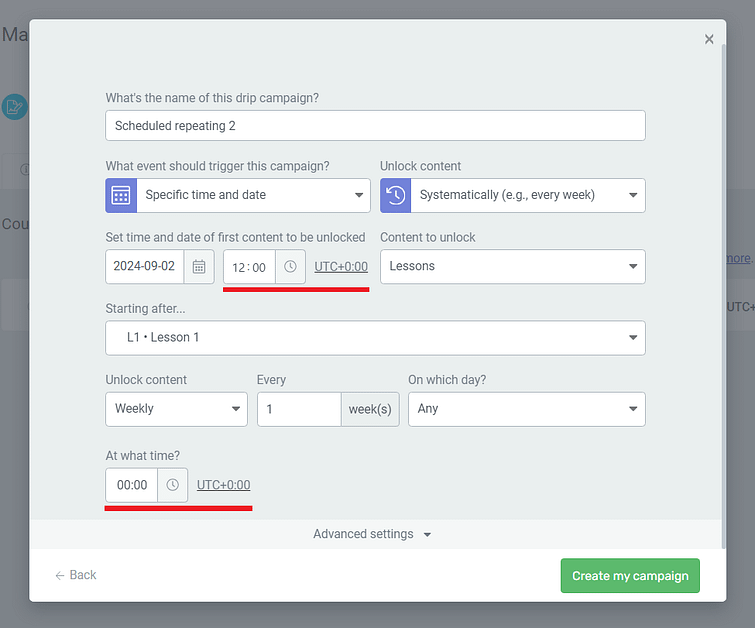Viewport: 755px width, 628px height.
Task: Expand the Advanced settings section
Action: coord(372,534)
